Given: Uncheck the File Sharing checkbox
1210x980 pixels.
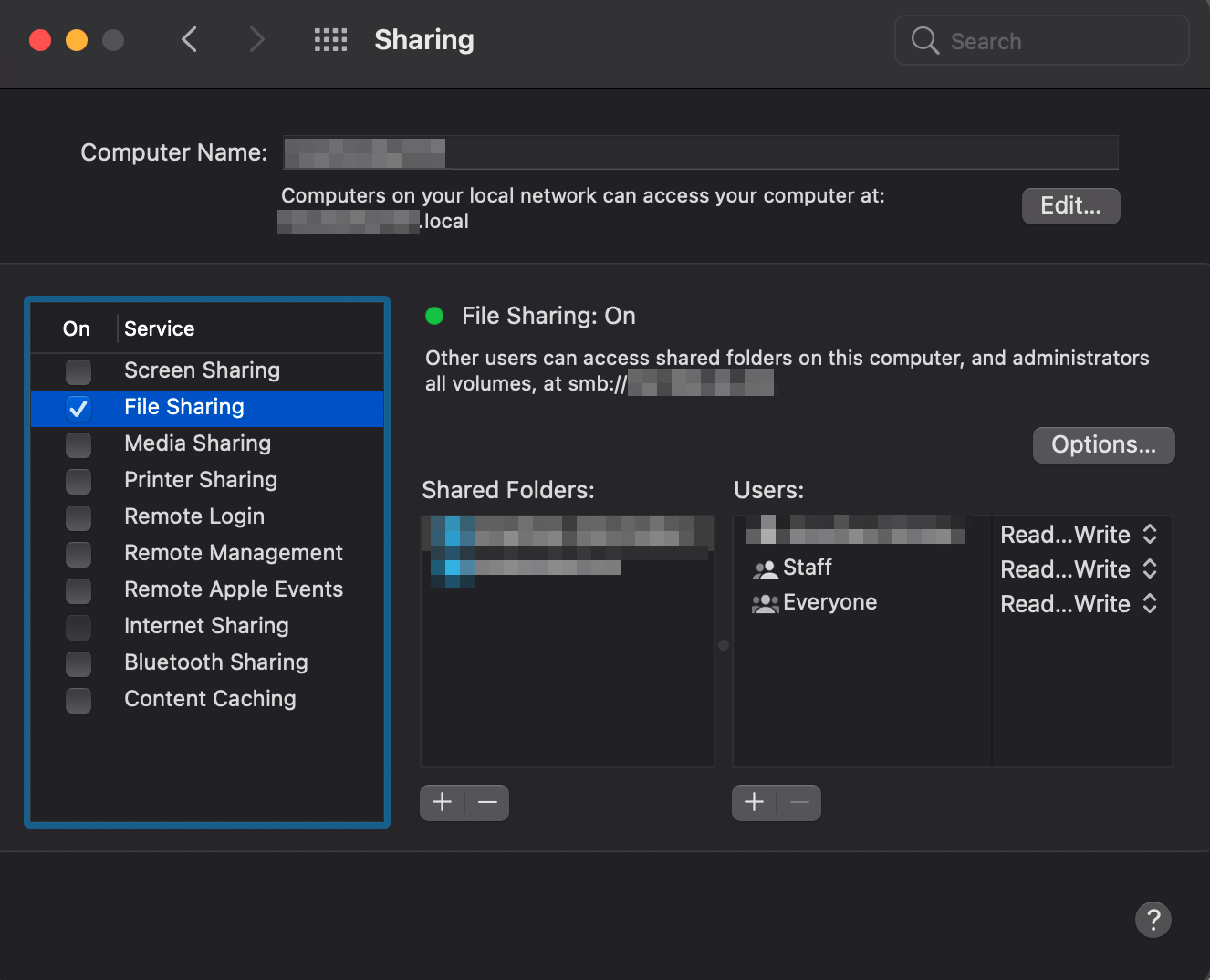Looking at the screenshot, I should point(78,408).
